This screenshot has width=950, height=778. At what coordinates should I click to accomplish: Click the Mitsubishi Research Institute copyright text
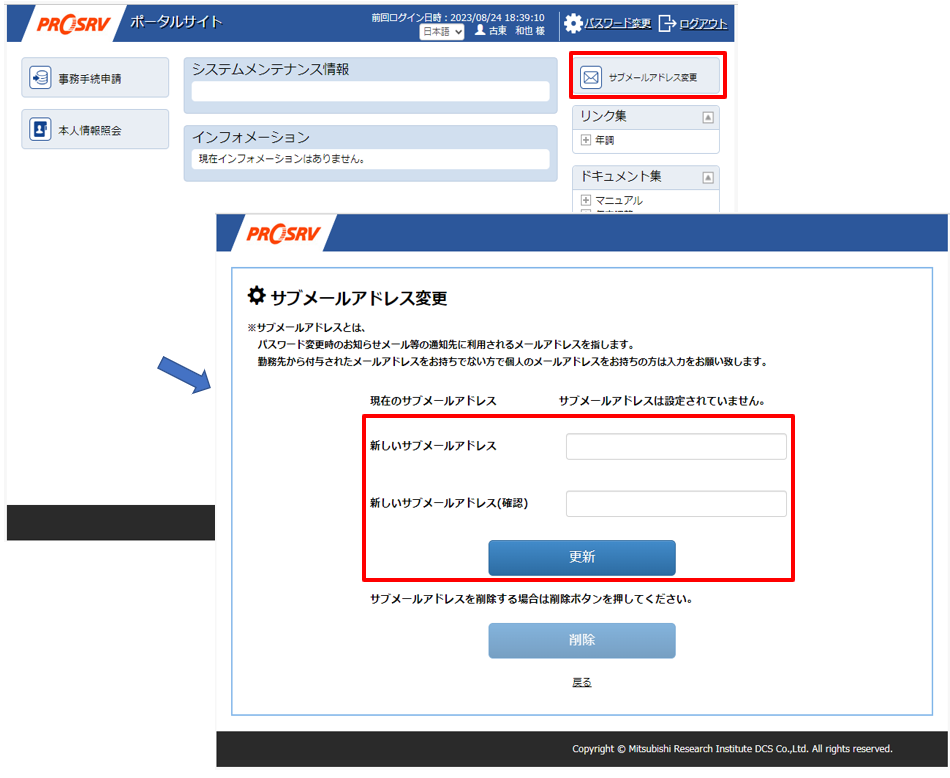(x=732, y=749)
